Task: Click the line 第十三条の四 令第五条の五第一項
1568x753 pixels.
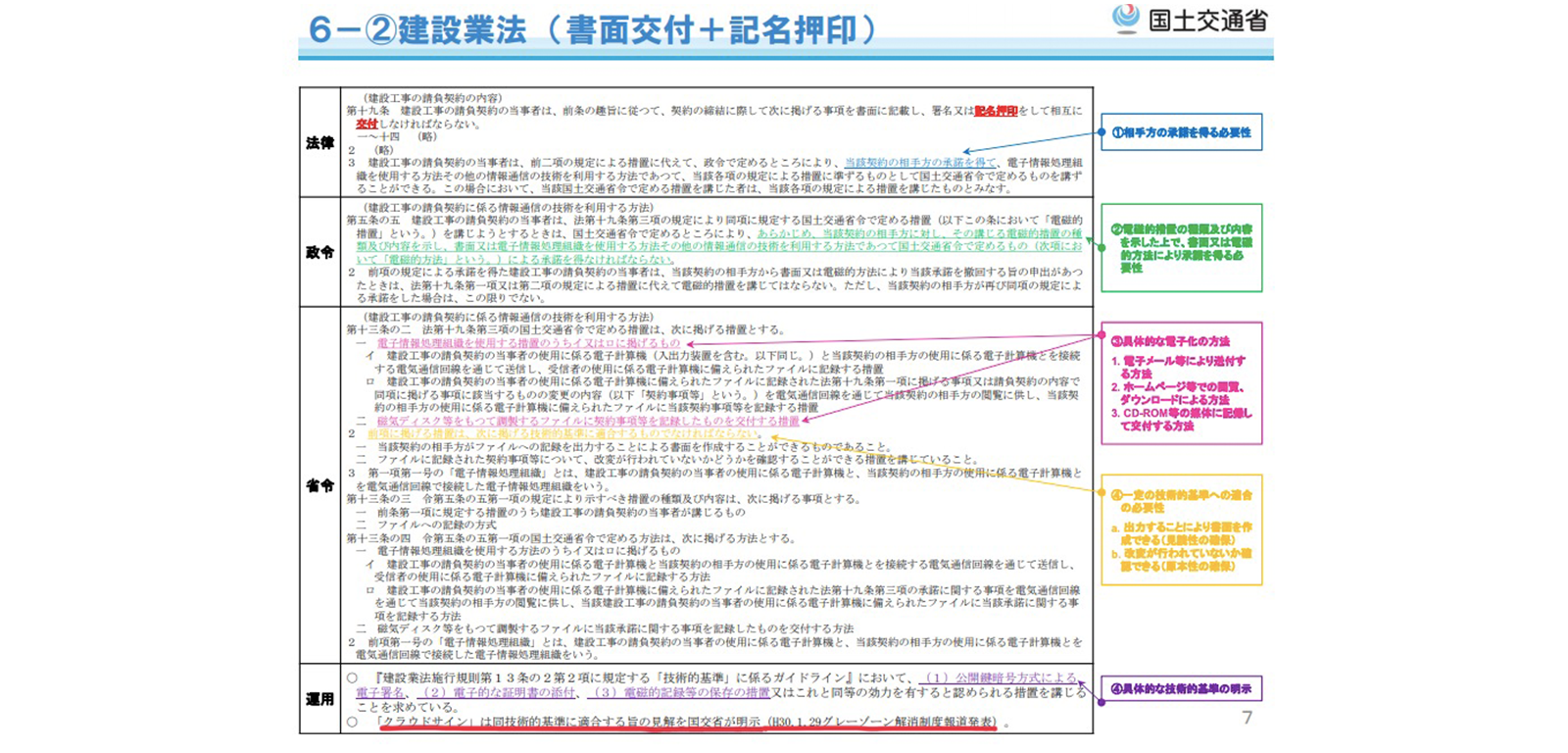Action: [570, 538]
